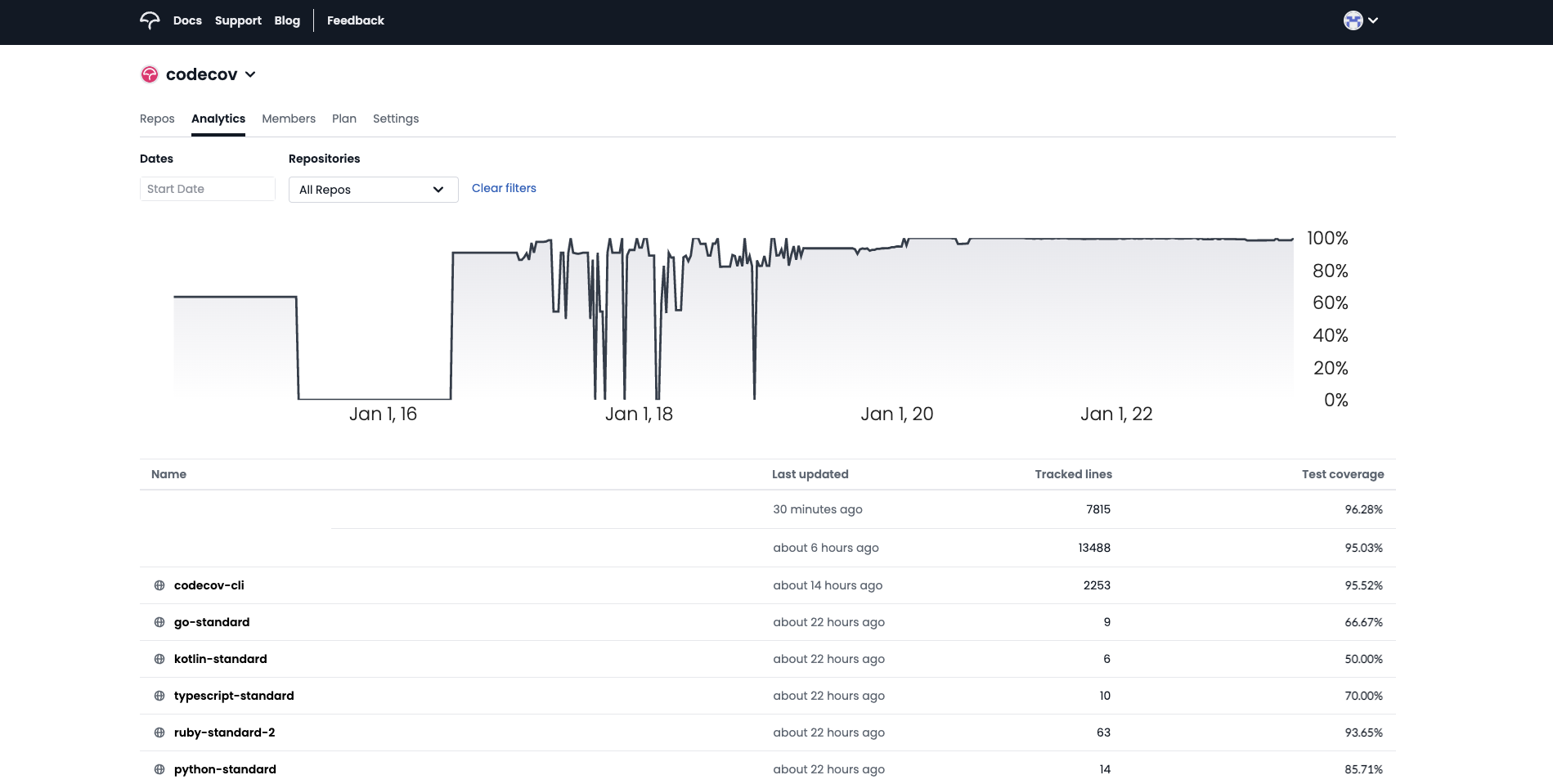The width and height of the screenshot is (1553, 784).
Task: Click the 96.28% test coverage value
Action: 1363,509
